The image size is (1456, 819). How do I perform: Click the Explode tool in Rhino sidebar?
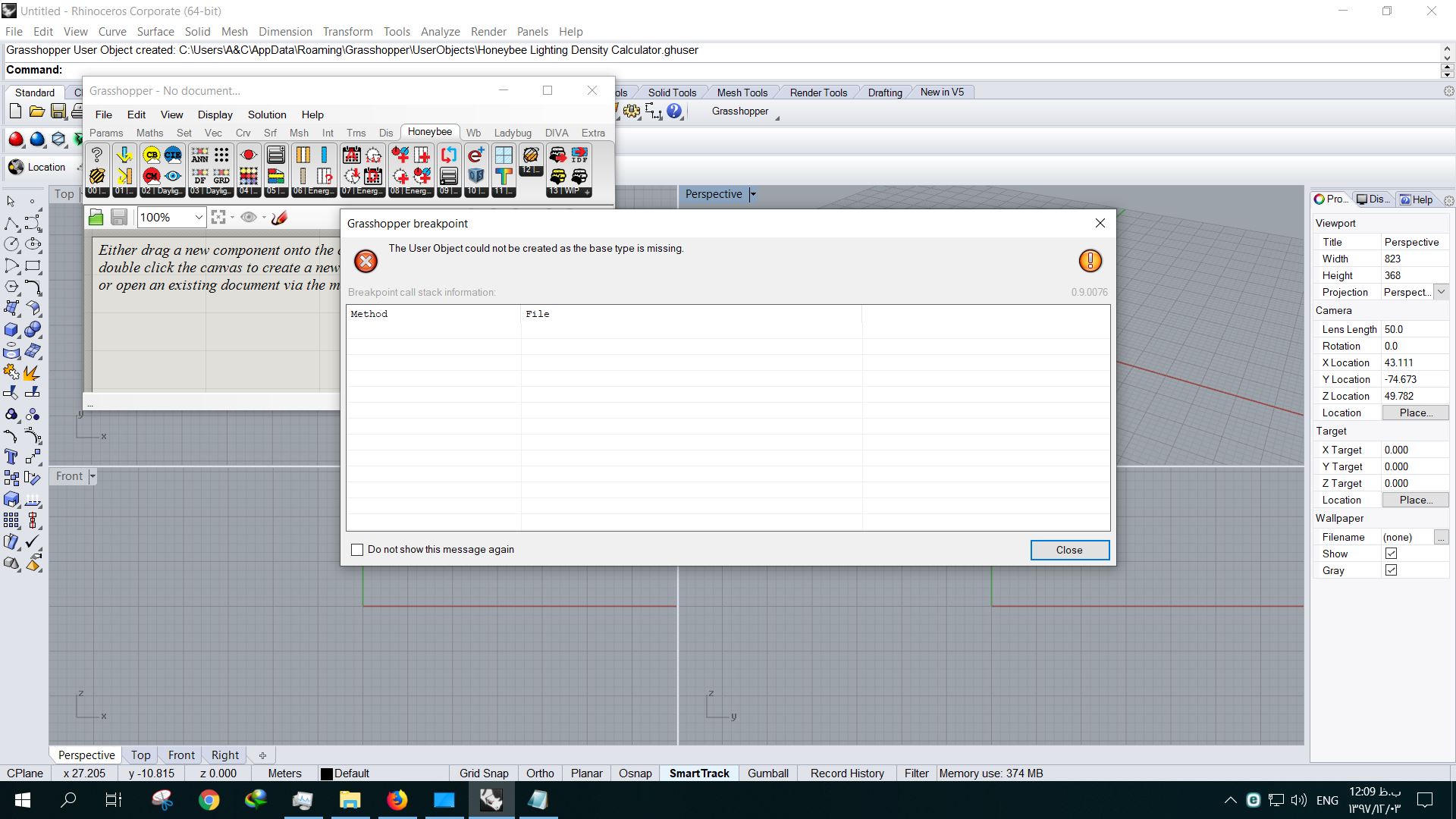coord(33,372)
